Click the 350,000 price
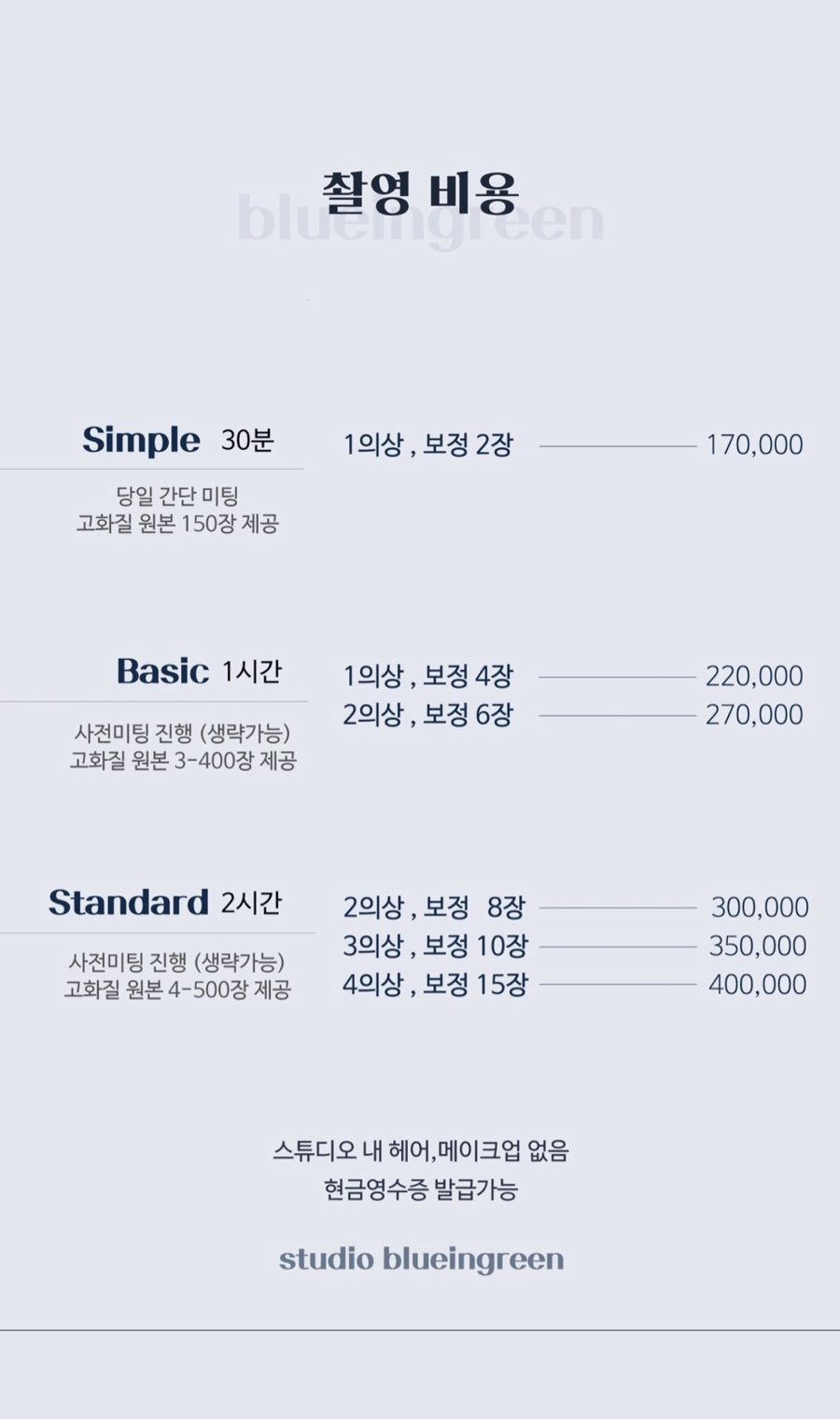Image resolution: width=840 pixels, height=1419 pixels. 758,946
